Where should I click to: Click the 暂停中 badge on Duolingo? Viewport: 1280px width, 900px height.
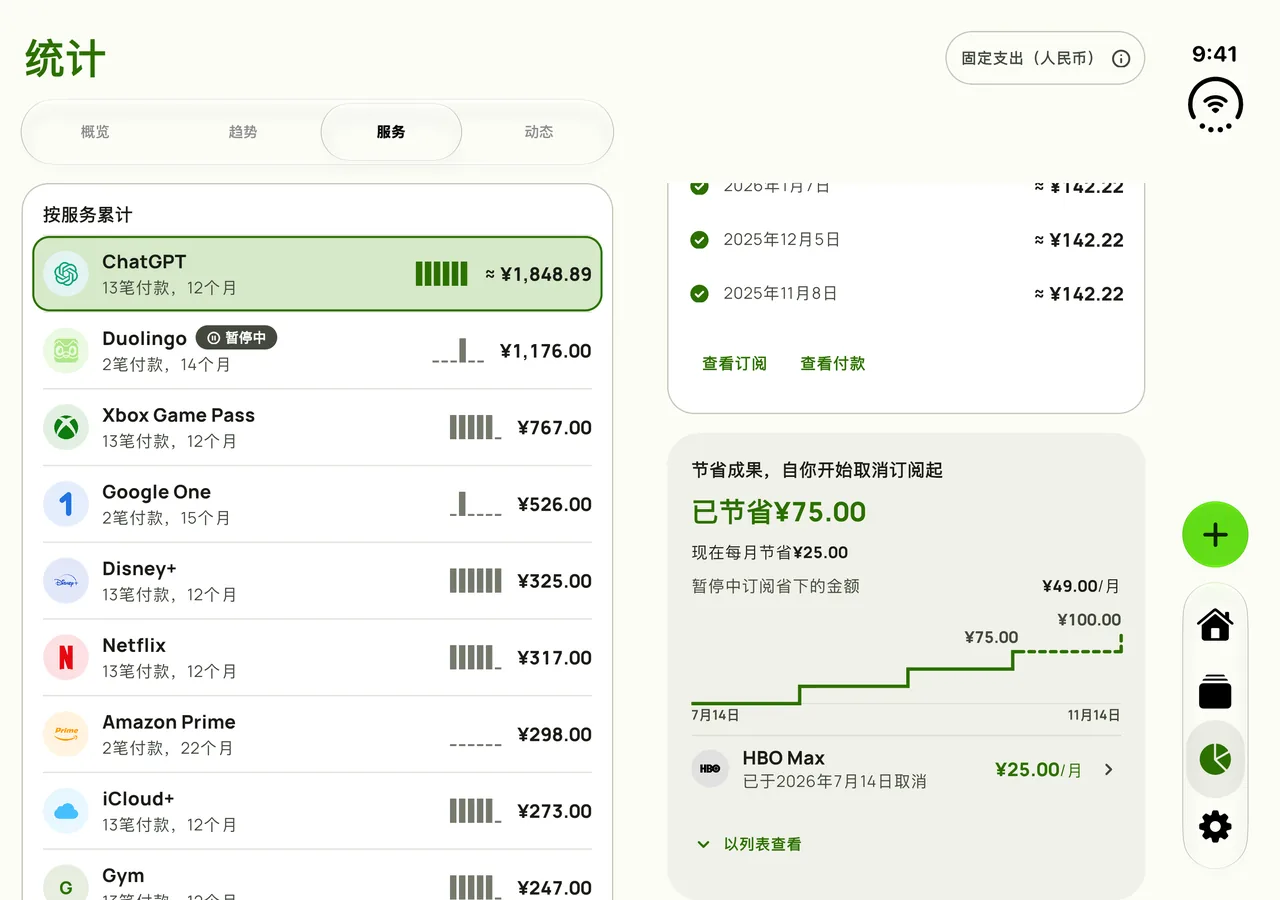coord(236,338)
